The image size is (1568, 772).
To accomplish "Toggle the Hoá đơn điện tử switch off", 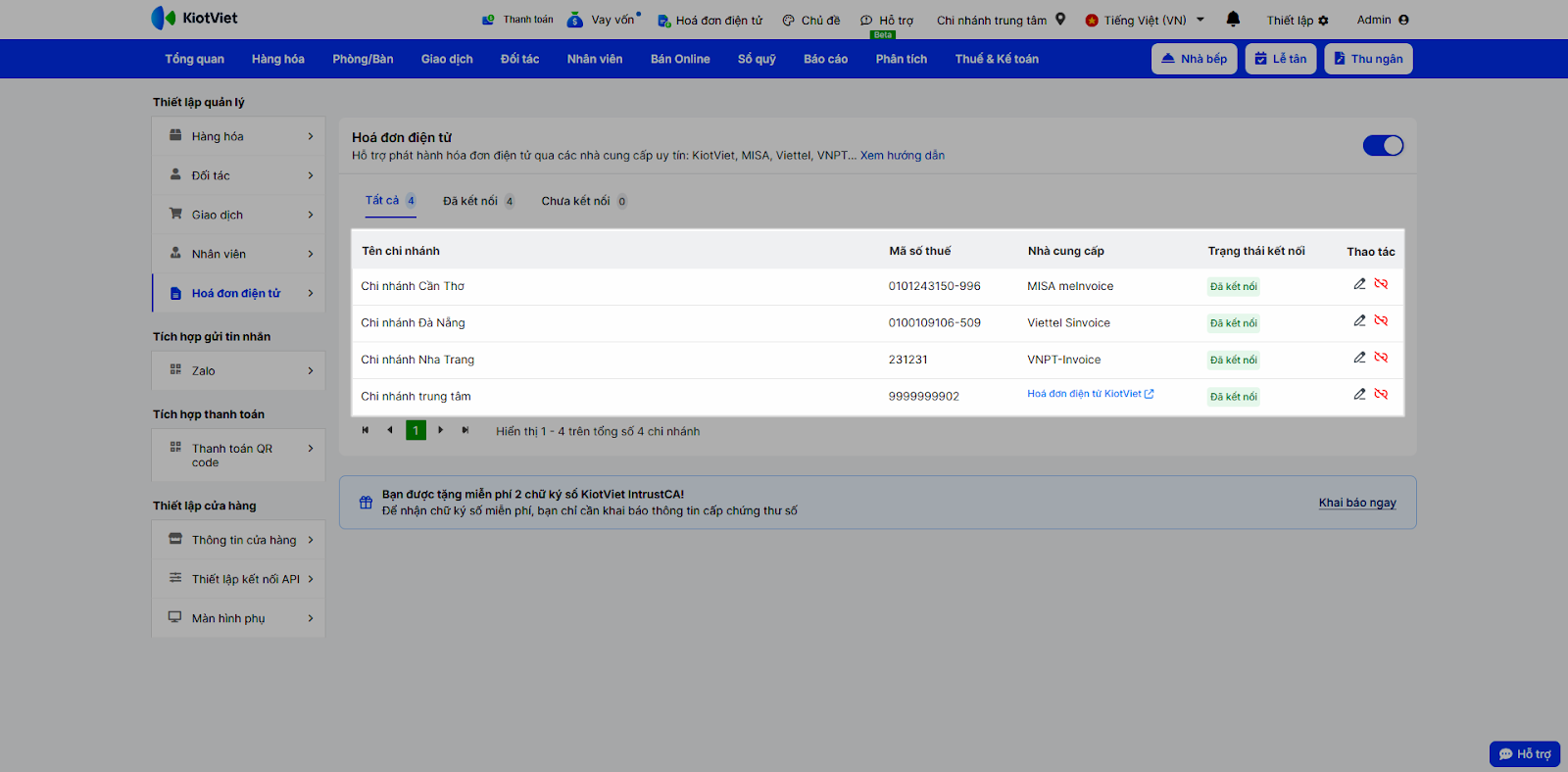I will click(x=1383, y=146).
